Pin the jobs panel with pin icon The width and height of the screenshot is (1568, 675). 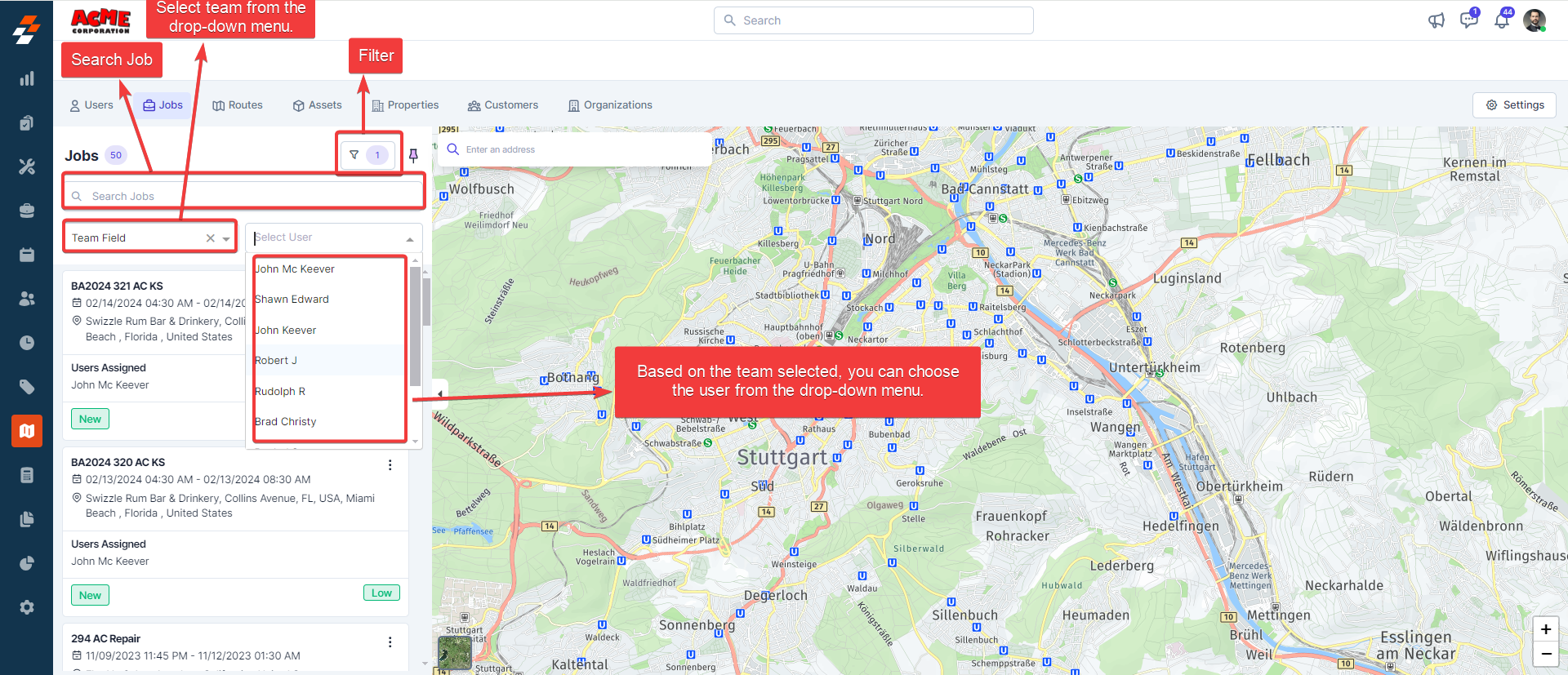tap(413, 155)
